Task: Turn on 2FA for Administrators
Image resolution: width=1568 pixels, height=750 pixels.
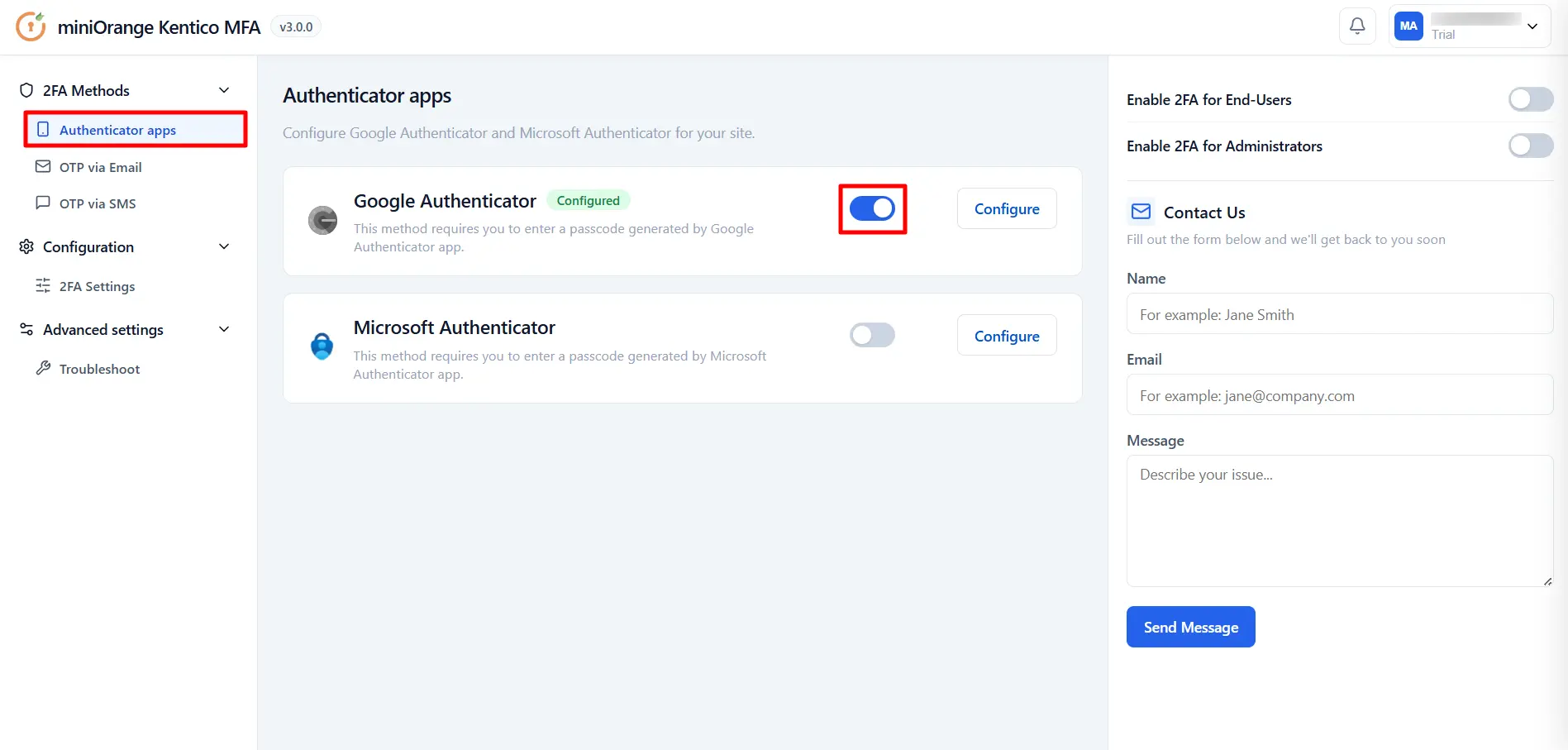Action: pos(1531,146)
